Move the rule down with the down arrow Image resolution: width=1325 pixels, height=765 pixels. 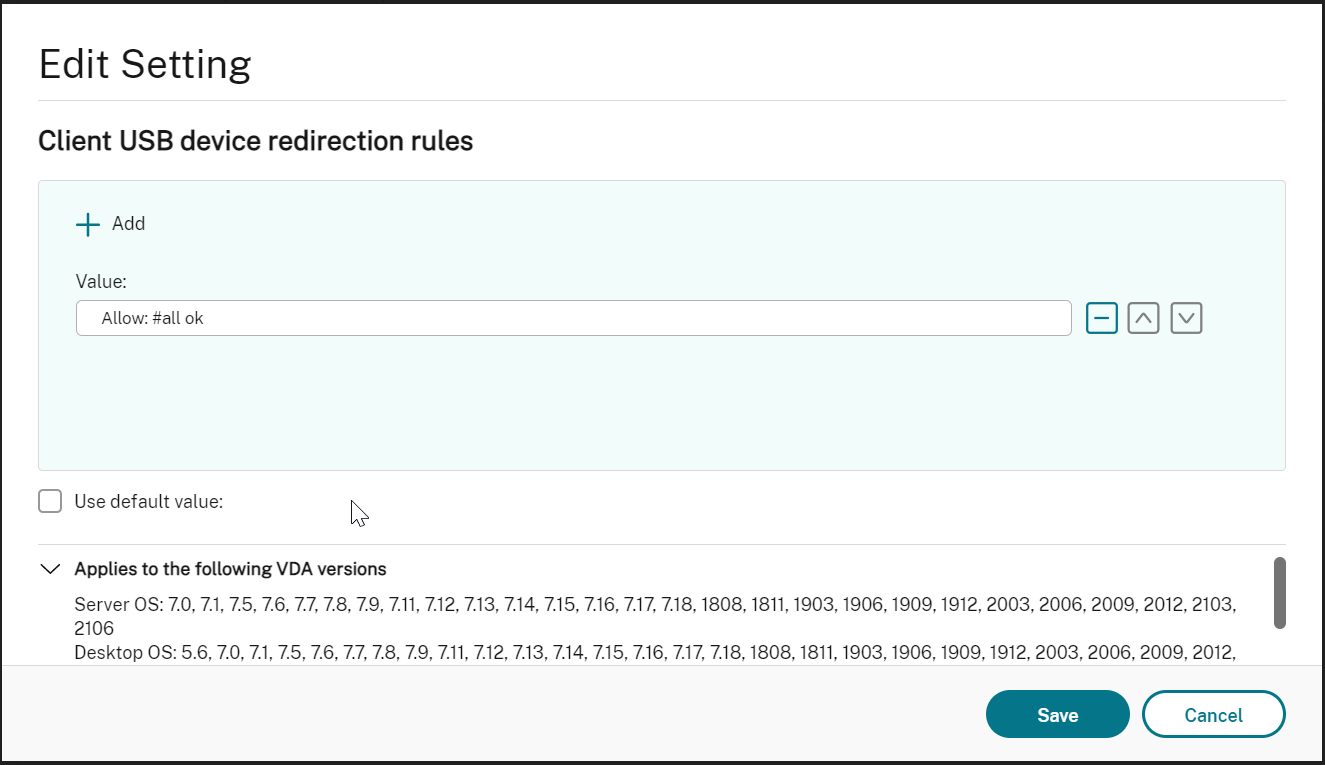(1186, 319)
